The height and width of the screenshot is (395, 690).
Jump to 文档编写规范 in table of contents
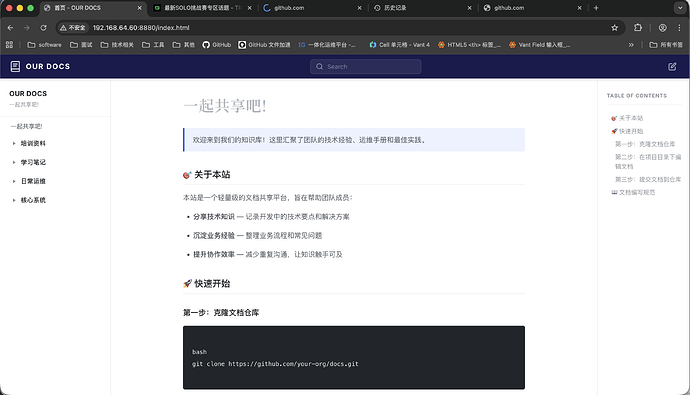point(633,192)
